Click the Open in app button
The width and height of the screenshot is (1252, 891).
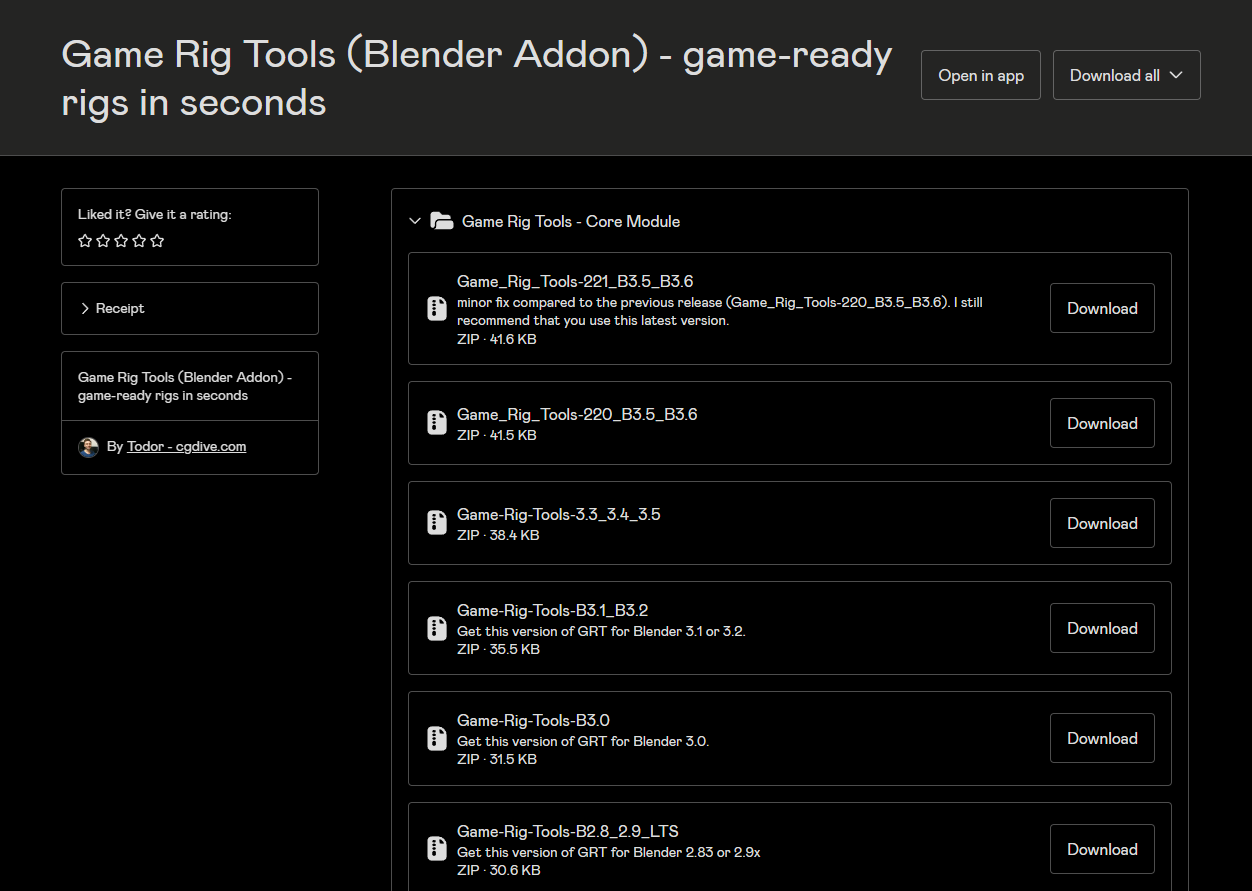tap(980, 75)
